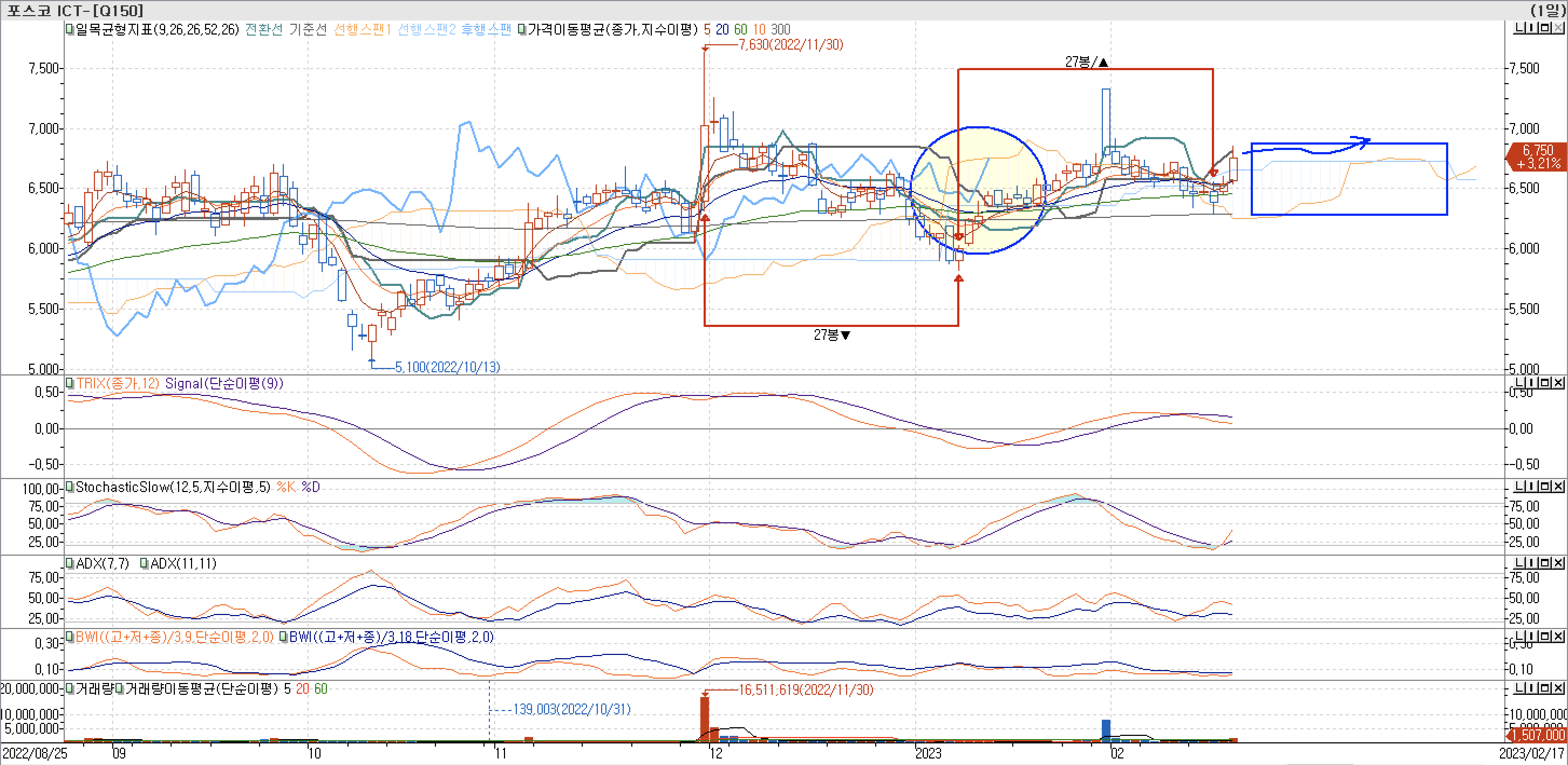1568x765 pixels.
Task: Click the L-shaped button in the ADX panel
Action: (1519, 562)
